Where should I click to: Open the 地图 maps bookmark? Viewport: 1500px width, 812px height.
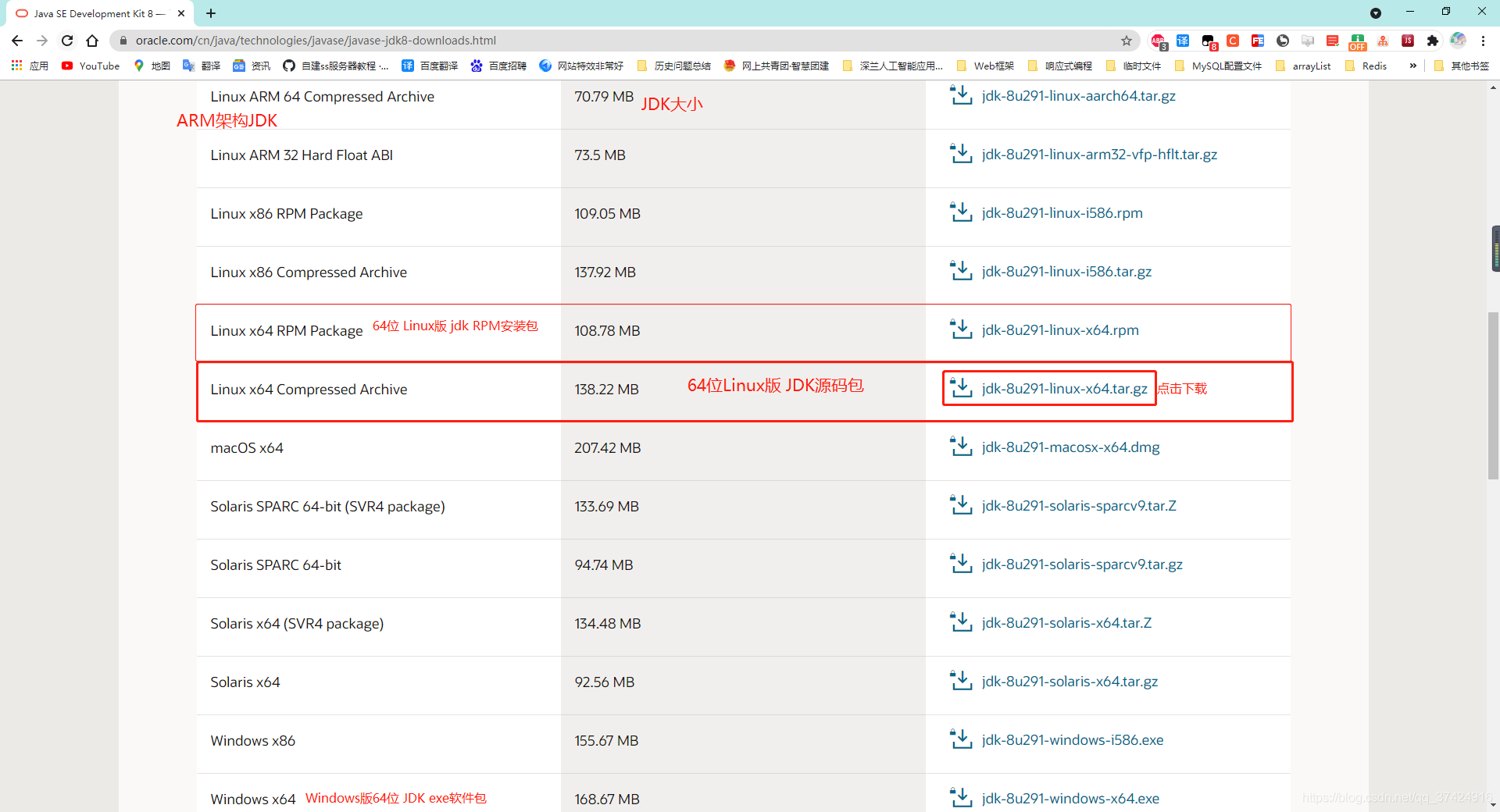(x=152, y=66)
